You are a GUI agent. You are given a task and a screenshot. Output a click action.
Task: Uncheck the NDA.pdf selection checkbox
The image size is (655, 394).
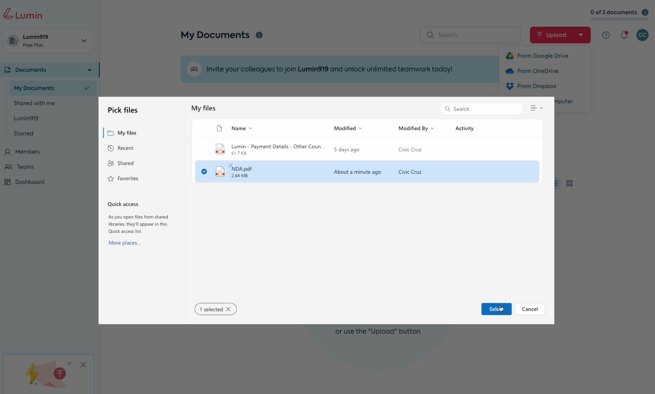(204, 171)
